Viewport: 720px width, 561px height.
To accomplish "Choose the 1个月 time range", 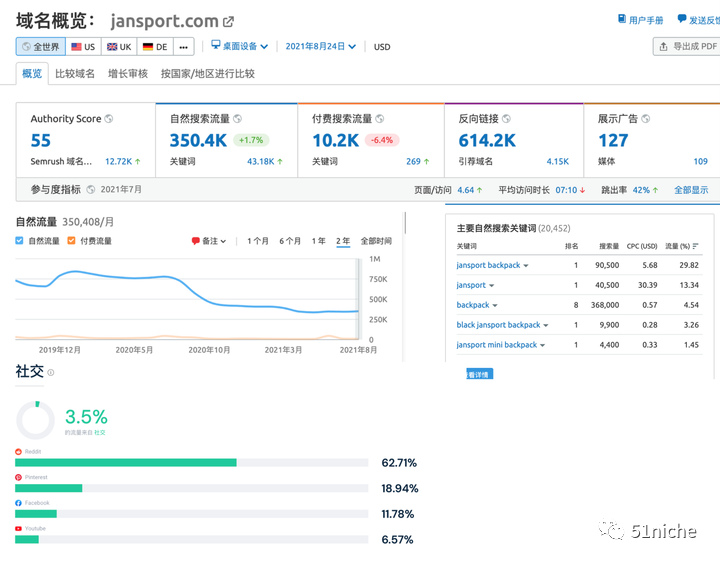I will pos(258,241).
